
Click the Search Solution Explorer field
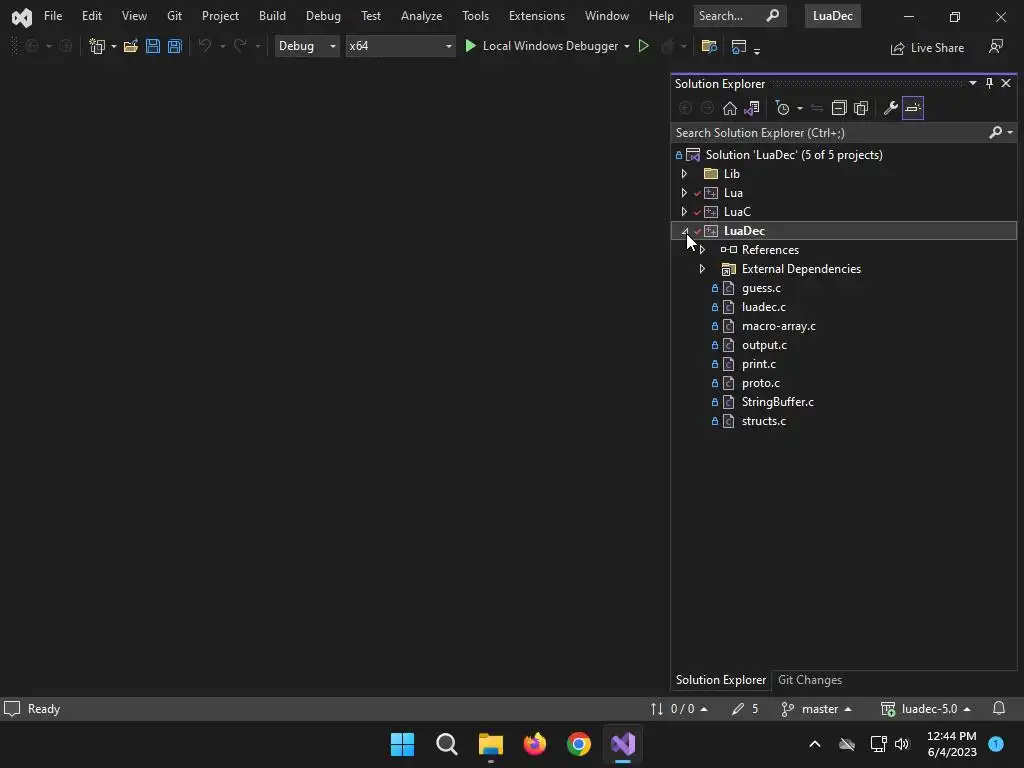click(x=829, y=133)
